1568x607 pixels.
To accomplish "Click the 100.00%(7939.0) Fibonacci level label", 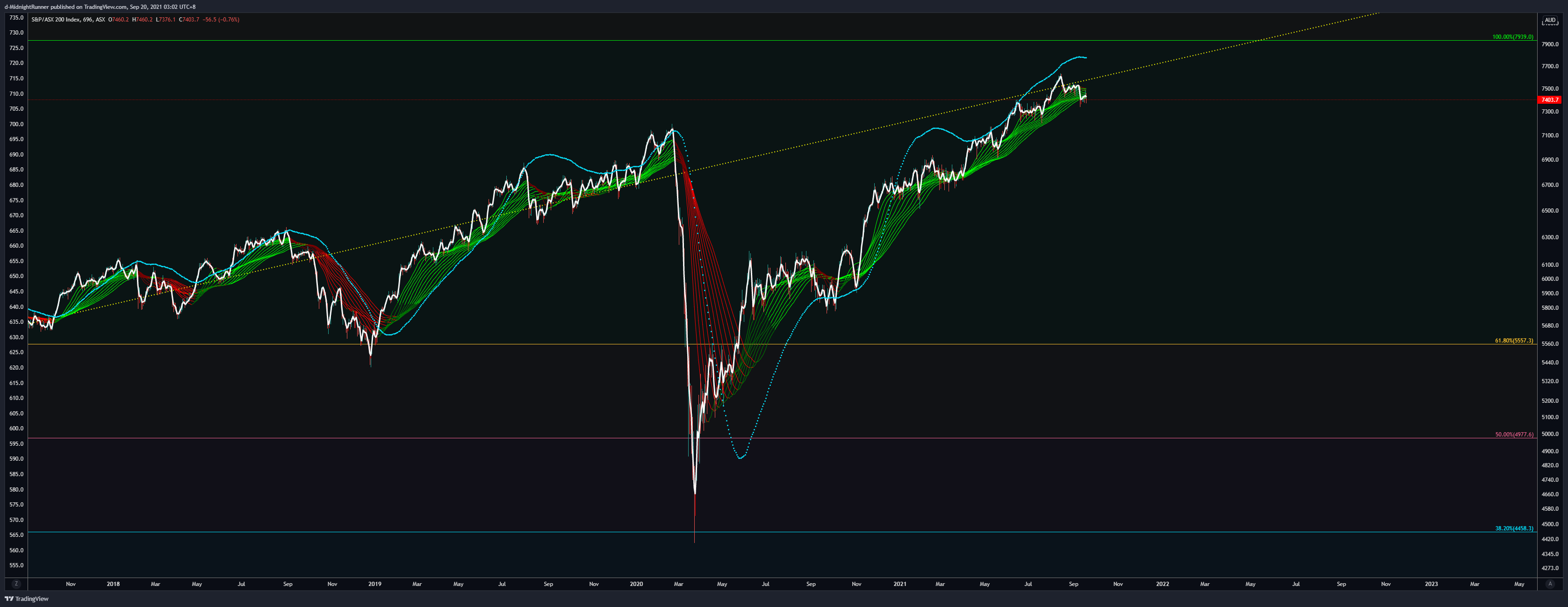I will pyautogui.click(x=1513, y=37).
